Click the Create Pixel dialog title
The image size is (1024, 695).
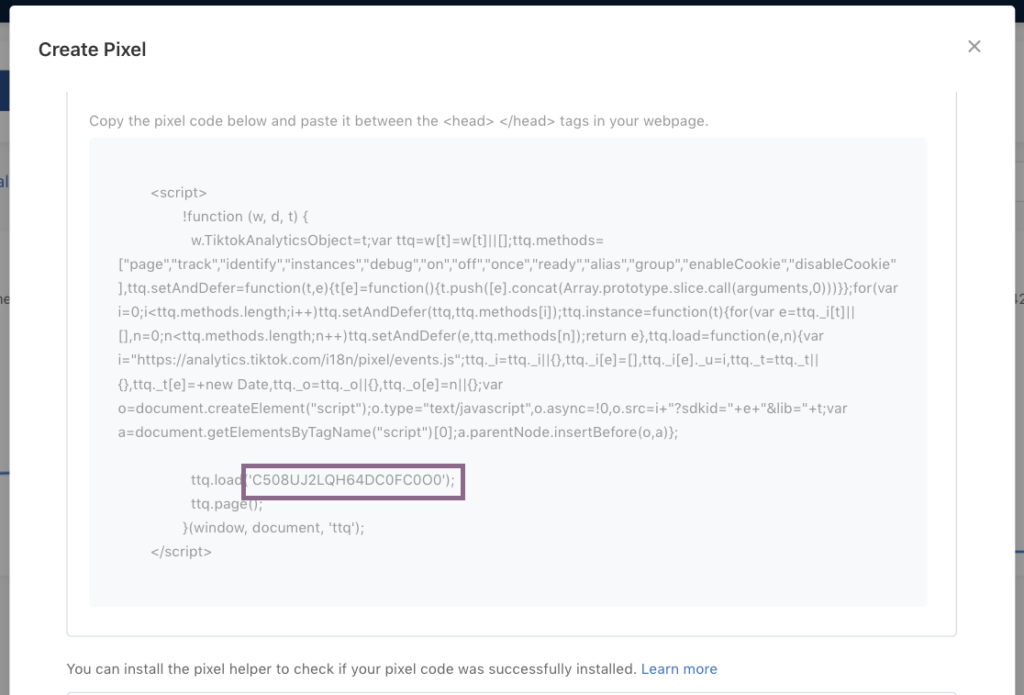(92, 50)
